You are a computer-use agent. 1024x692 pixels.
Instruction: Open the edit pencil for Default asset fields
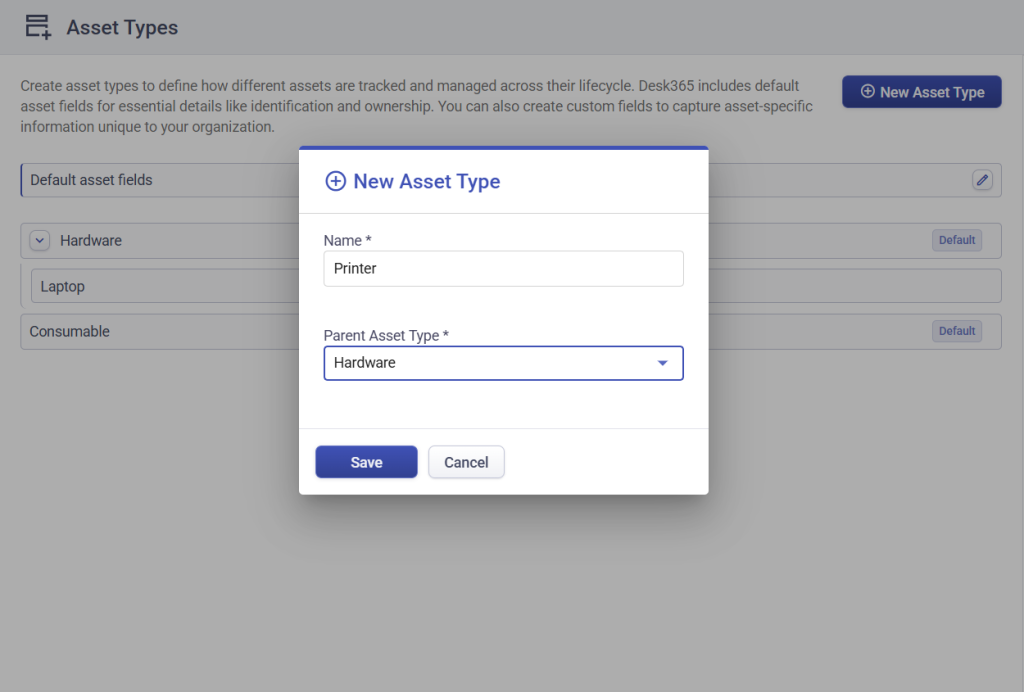981,180
